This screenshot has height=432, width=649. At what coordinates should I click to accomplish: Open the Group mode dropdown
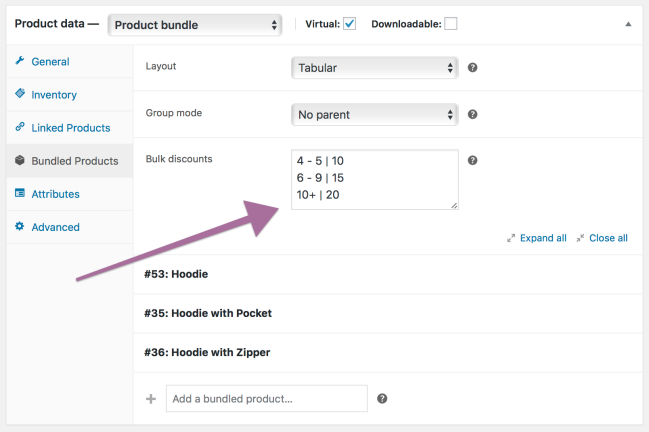pyautogui.click(x=374, y=114)
